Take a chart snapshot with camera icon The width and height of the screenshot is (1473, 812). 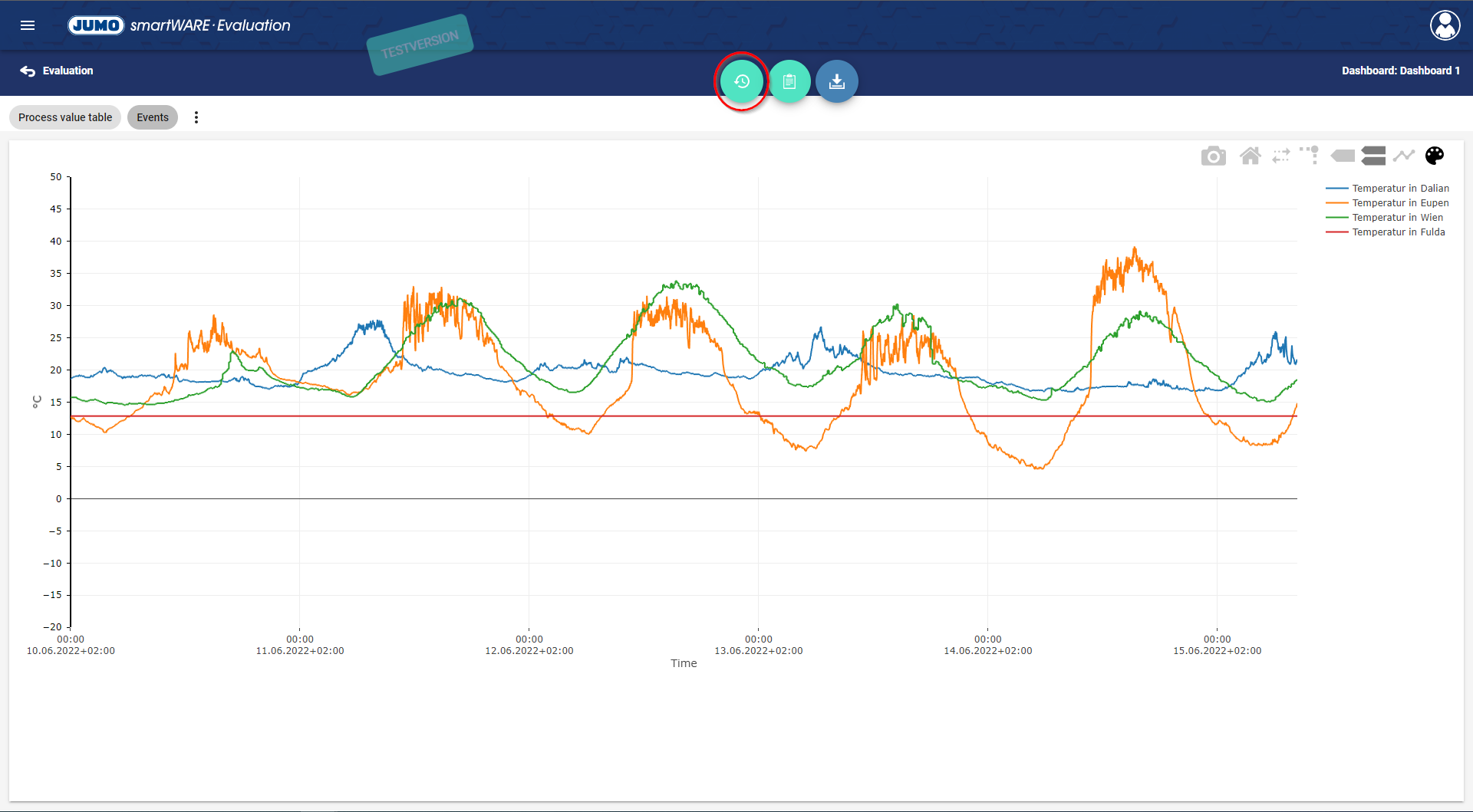coord(1213,156)
